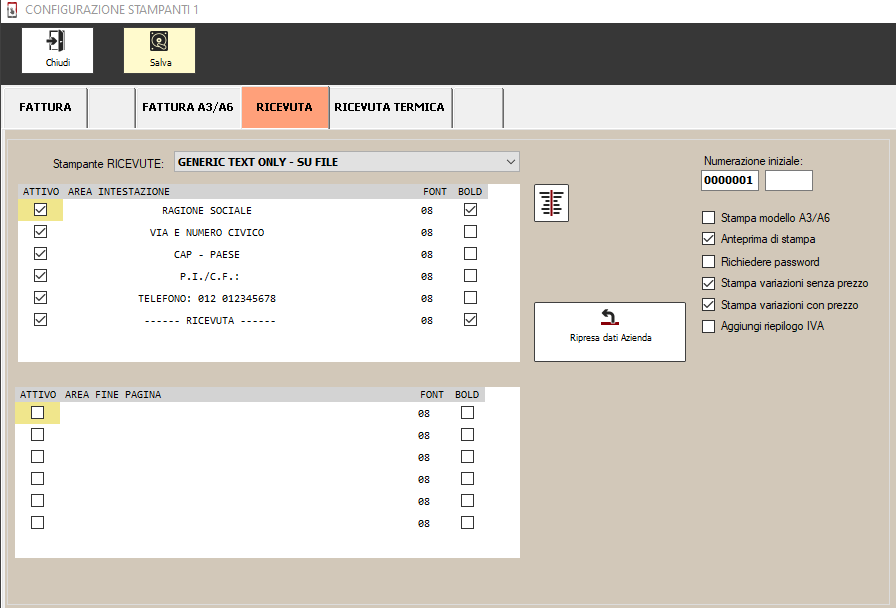Click the Numerazione iniziale 0000001 field
Screen dimensions: 896x608
click(x=730, y=181)
